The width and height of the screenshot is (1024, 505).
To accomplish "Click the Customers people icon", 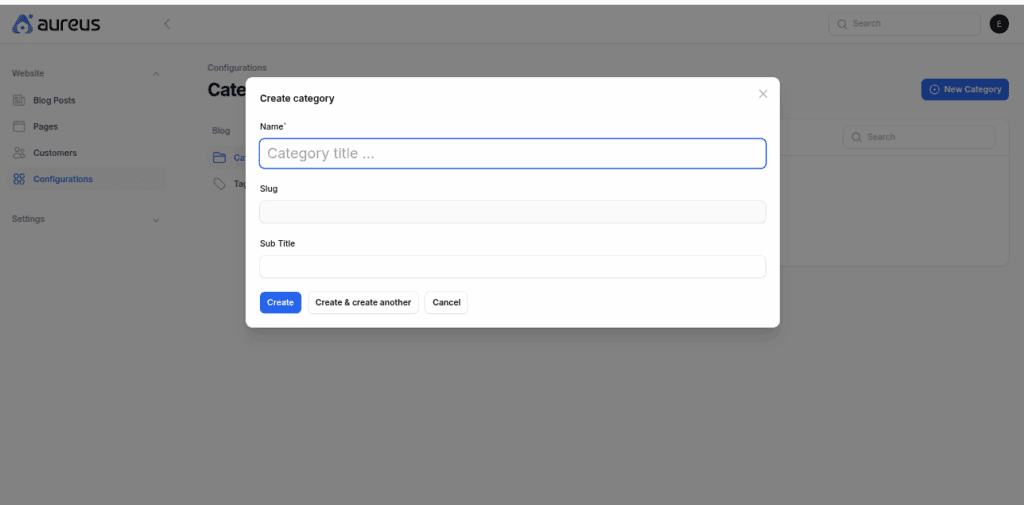I will 19,153.
